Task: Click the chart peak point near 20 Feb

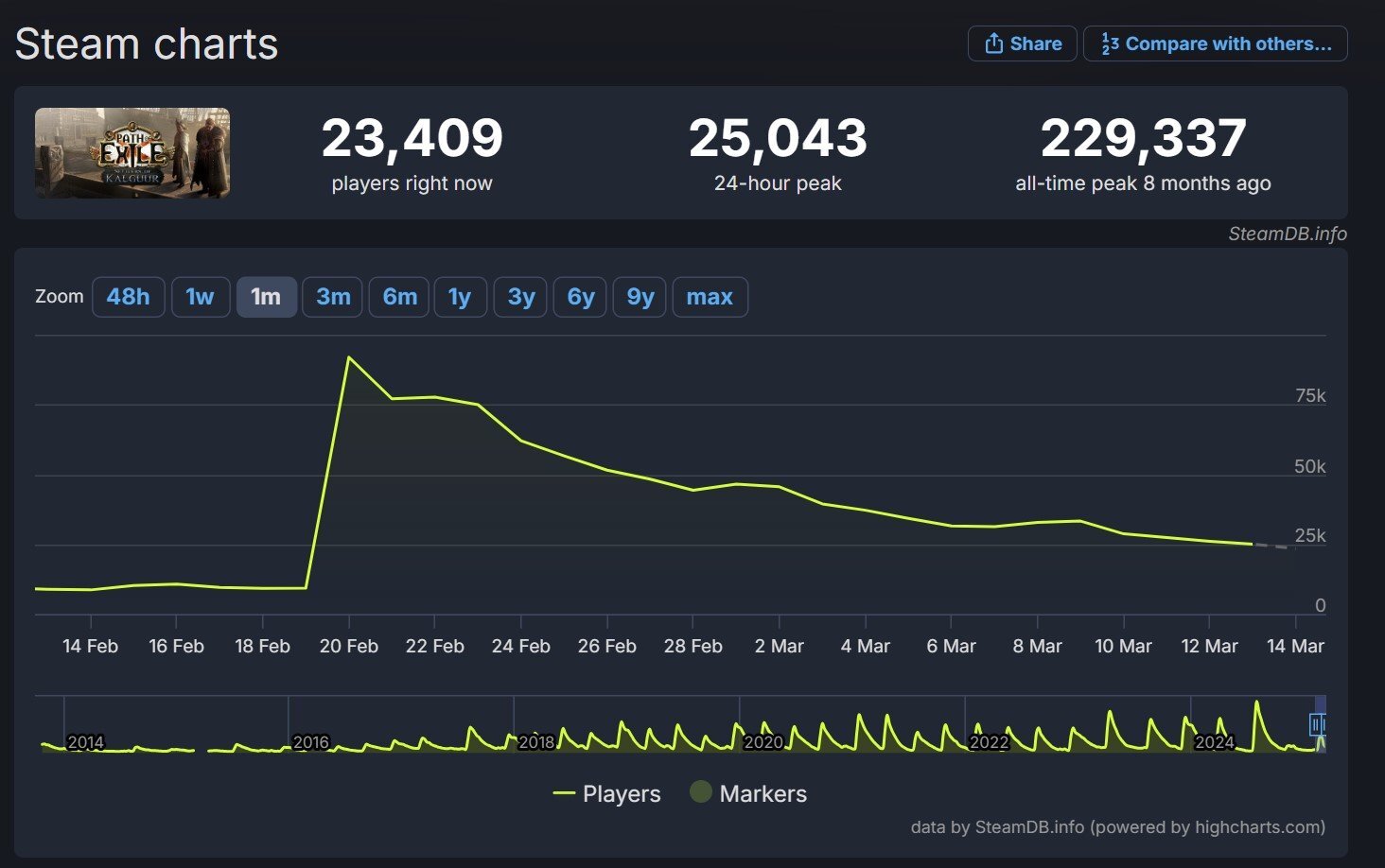Action: [x=349, y=357]
